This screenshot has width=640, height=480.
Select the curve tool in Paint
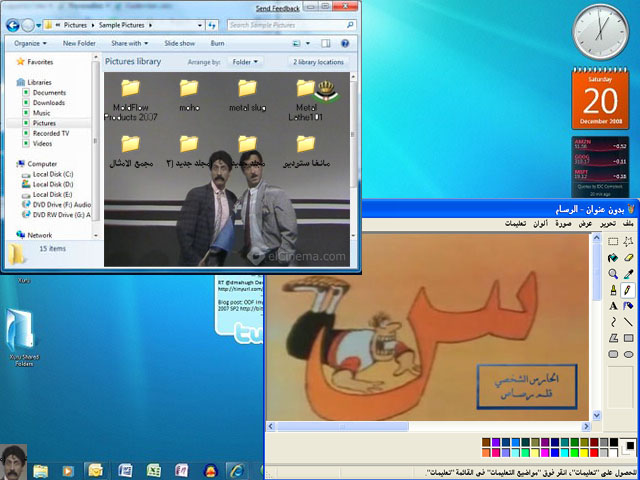[x=613, y=322]
